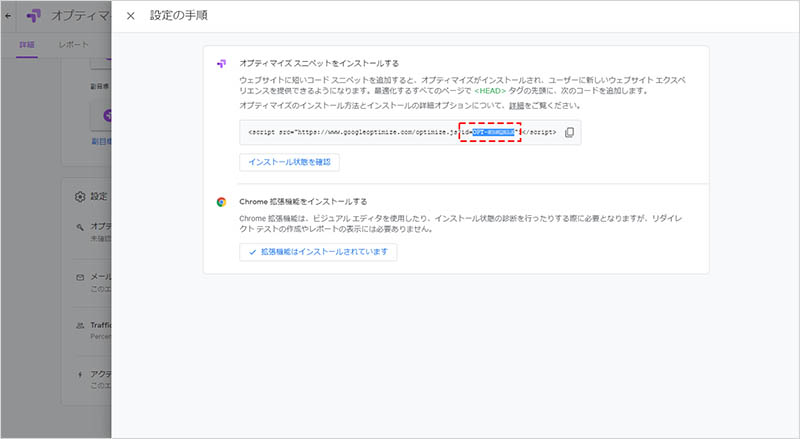
Task: Click the 設定 gear icon in background
Action: 82,196
